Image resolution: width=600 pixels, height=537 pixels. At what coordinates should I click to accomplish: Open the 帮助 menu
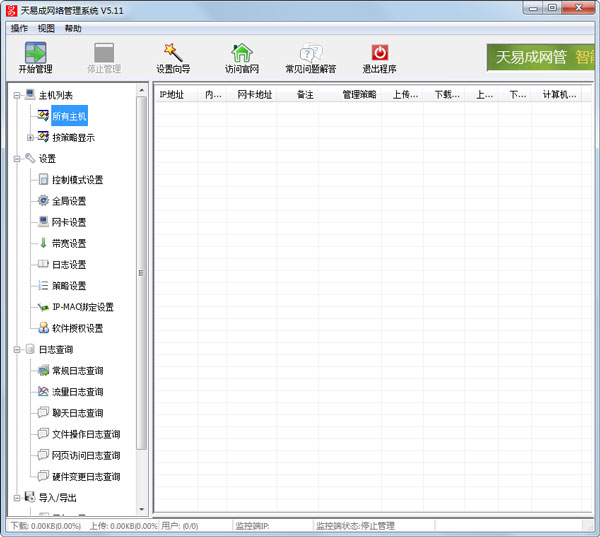(73, 28)
